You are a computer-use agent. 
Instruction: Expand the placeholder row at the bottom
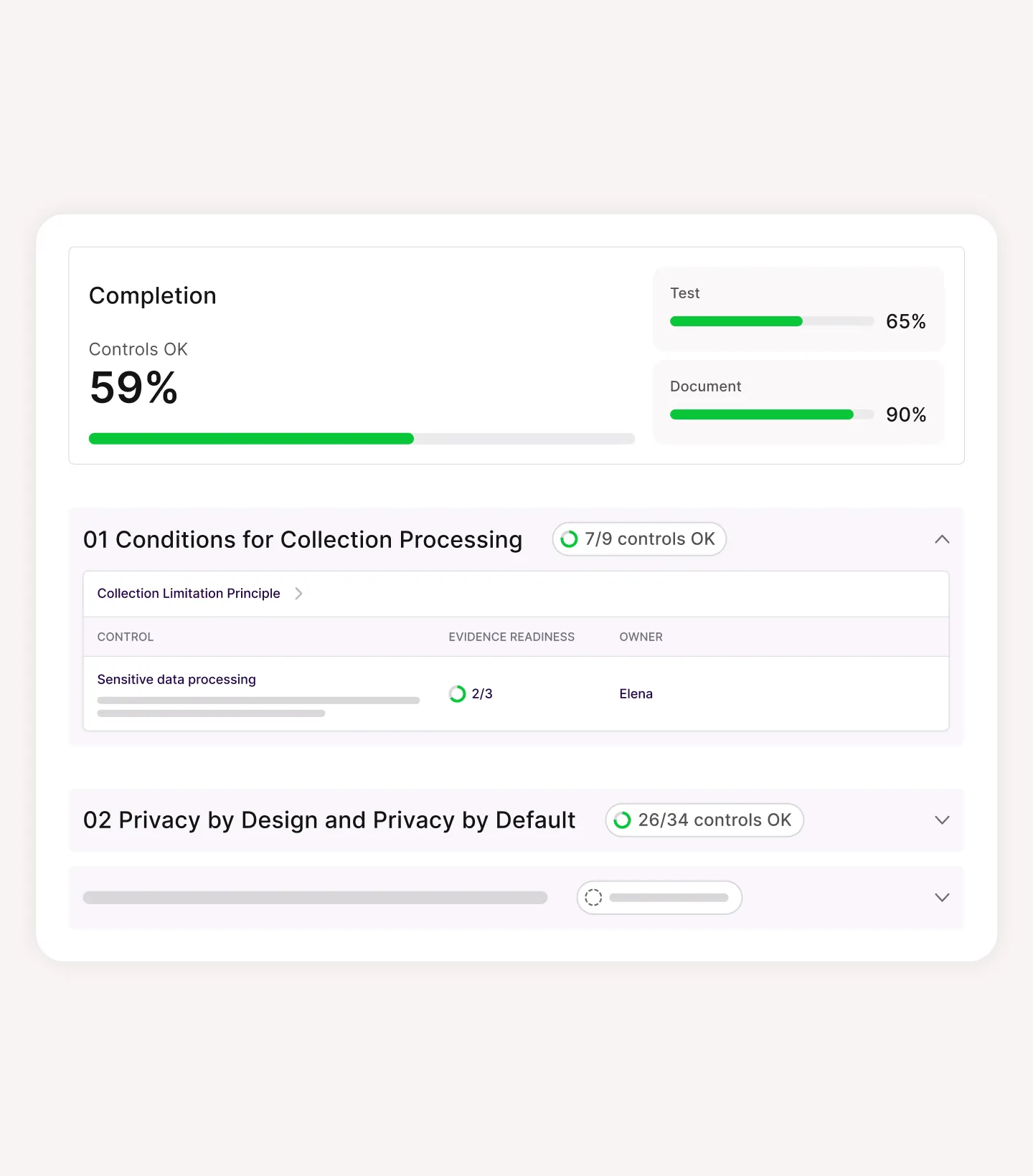pyautogui.click(x=942, y=897)
